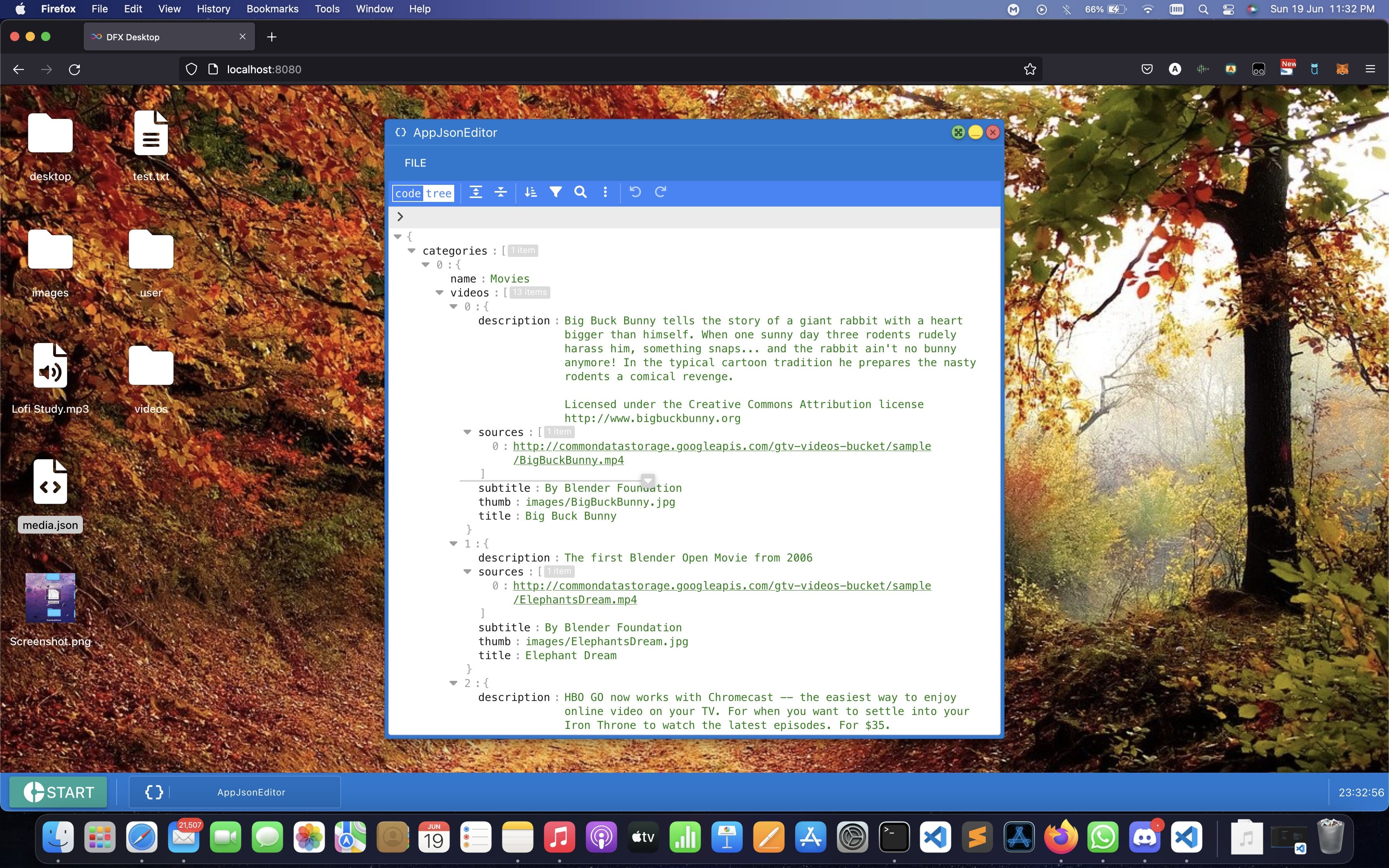Open the three-dot context menu icon
The height and width of the screenshot is (868, 1389).
point(605,192)
